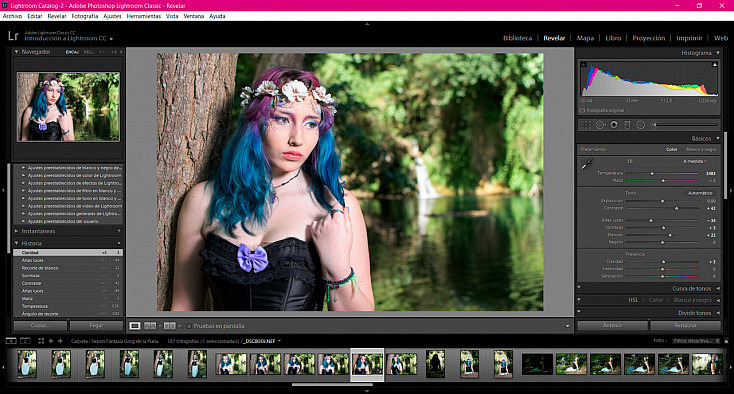Image resolution: width=734 pixels, height=394 pixels.
Task: Collapse the Historia panel
Action: coord(16,243)
